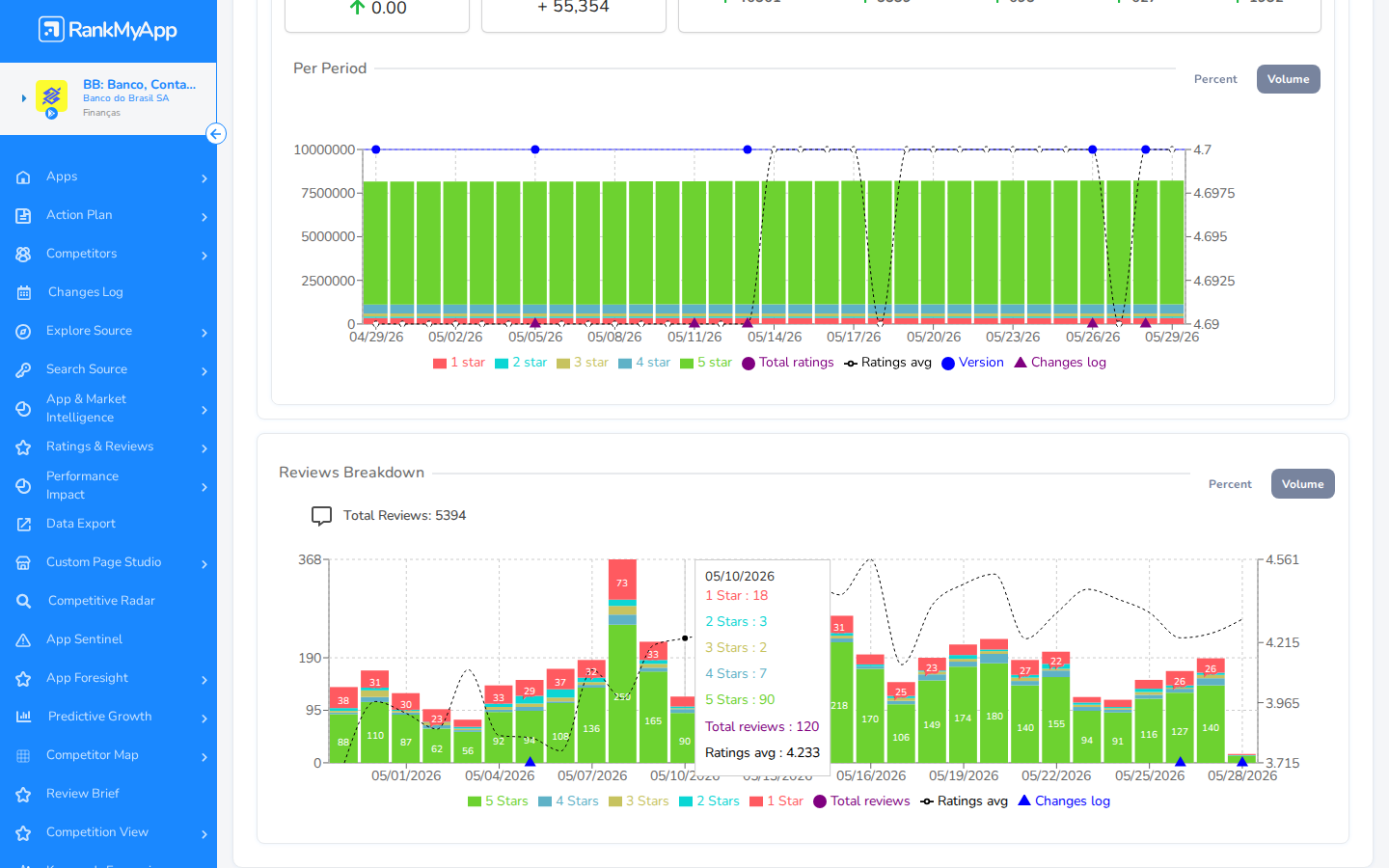Toggle 4 star series in Per Period legend
The image size is (1389, 868).
point(644,363)
